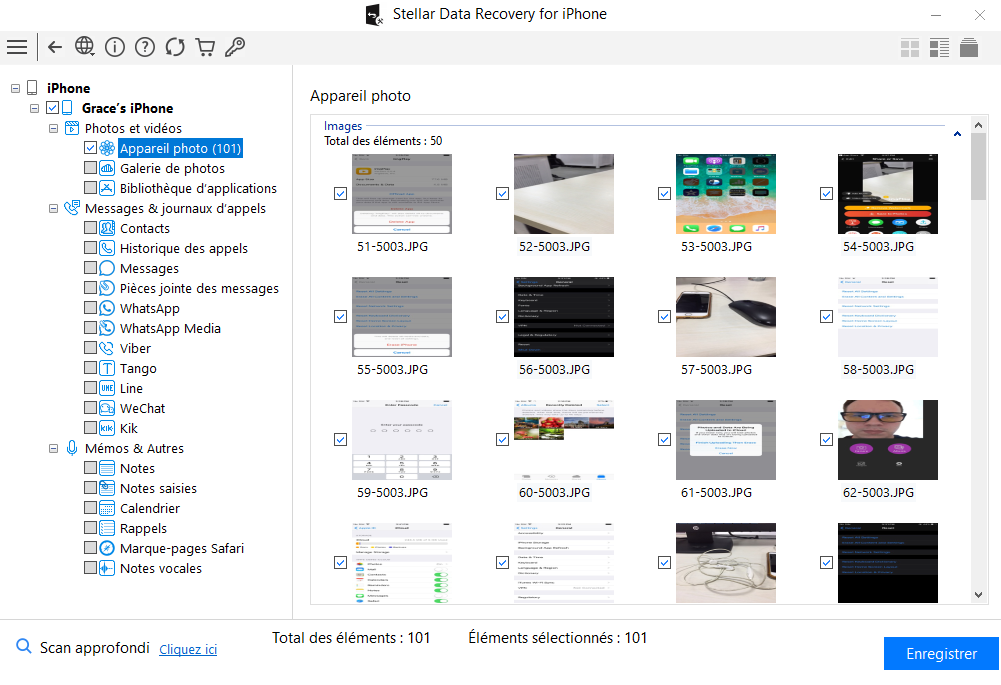1001x685 pixels.
Task: Click the Line app icon
Action: [107, 388]
